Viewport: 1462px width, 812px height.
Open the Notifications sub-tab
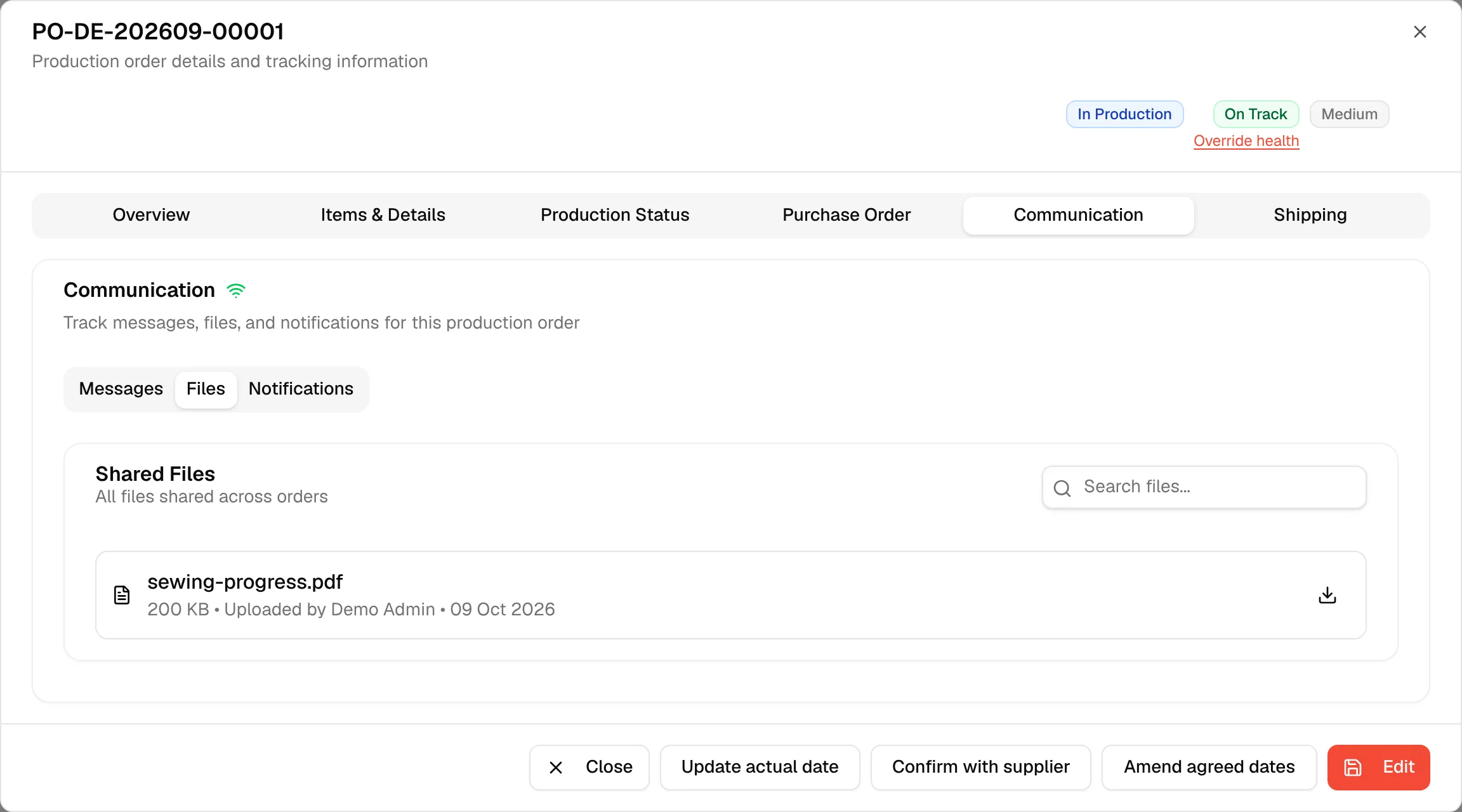pyautogui.click(x=301, y=389)
